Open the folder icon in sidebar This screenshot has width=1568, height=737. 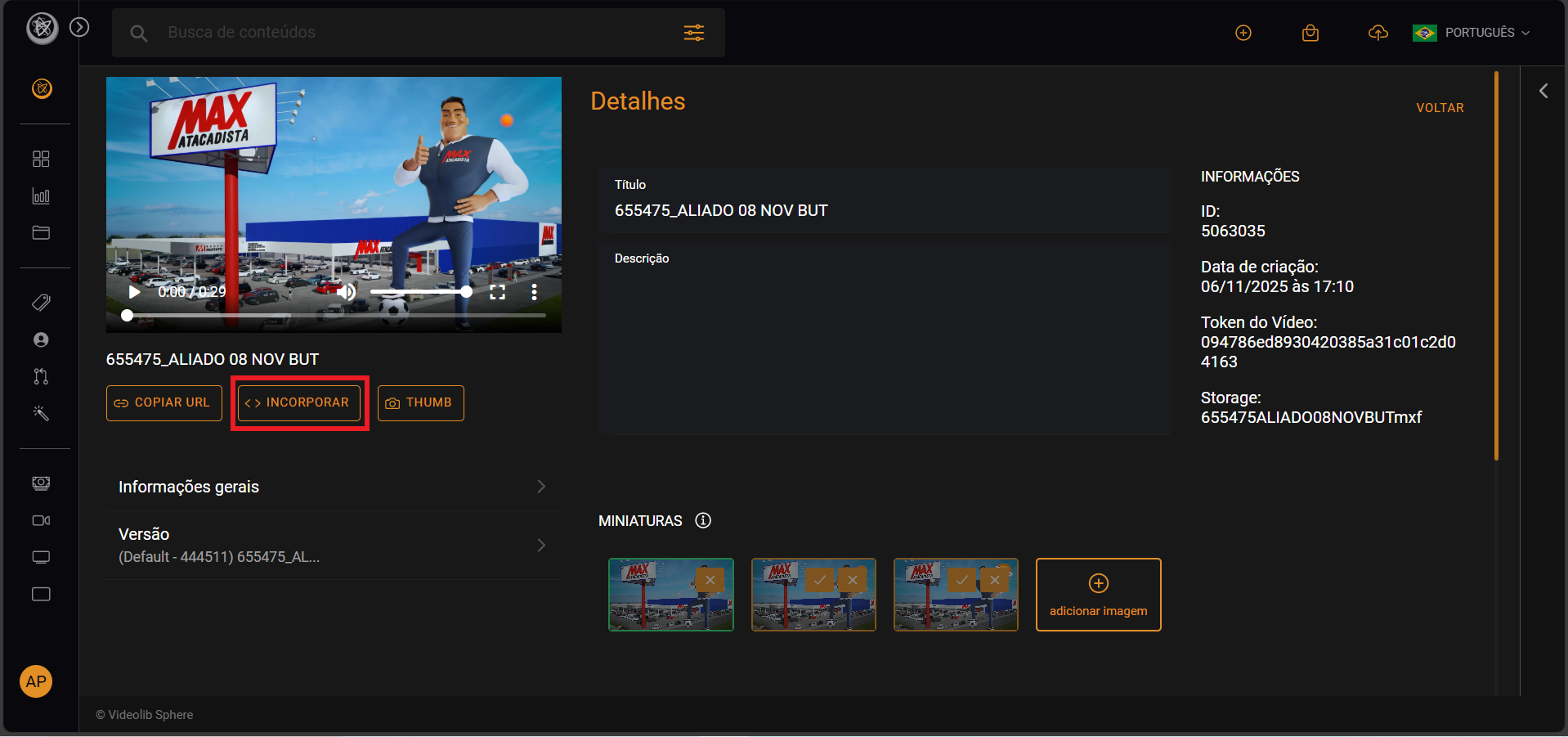[x=41, y=233]
